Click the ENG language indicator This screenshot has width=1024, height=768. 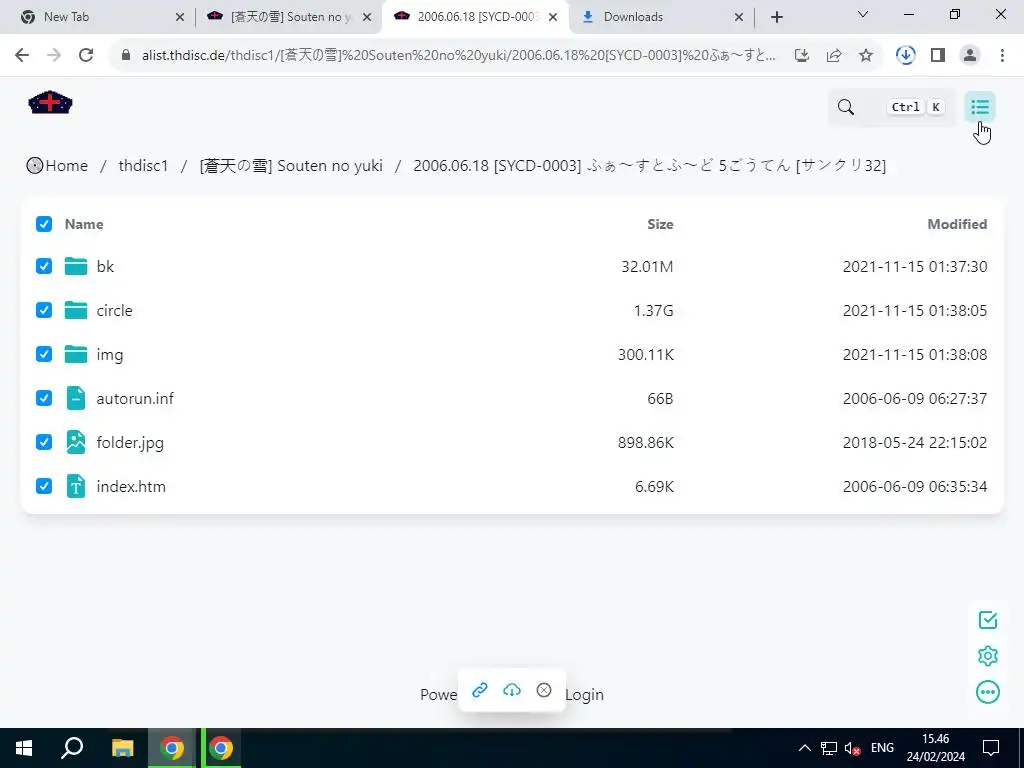tap(882, 748)
